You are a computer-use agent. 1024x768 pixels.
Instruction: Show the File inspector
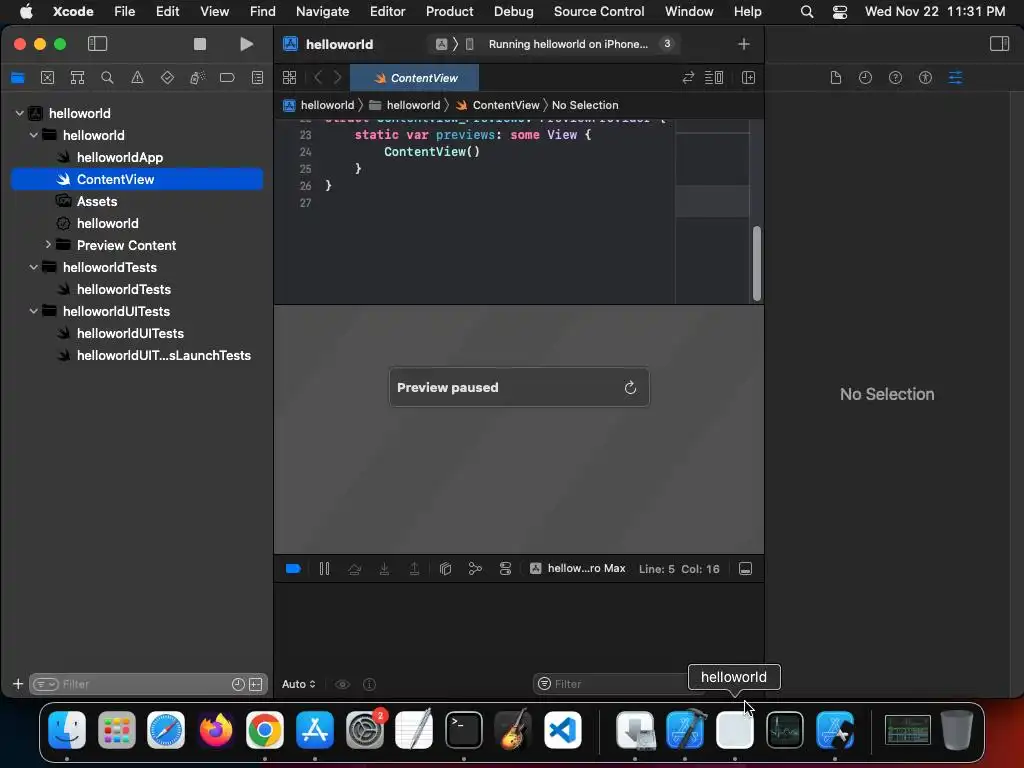(835, 78)
